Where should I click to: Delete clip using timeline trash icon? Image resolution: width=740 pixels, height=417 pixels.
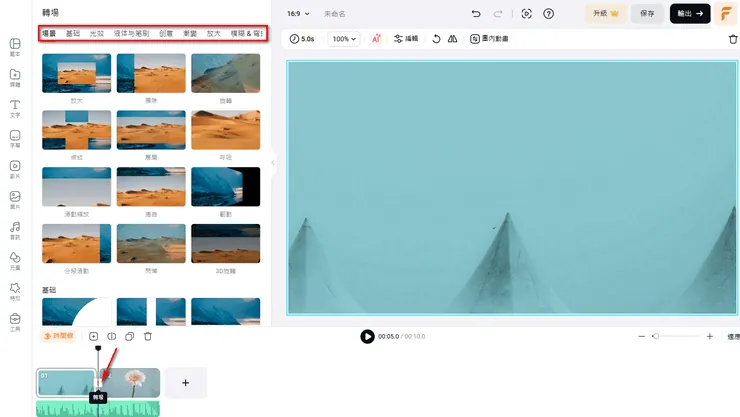click(x=148, y=337)
